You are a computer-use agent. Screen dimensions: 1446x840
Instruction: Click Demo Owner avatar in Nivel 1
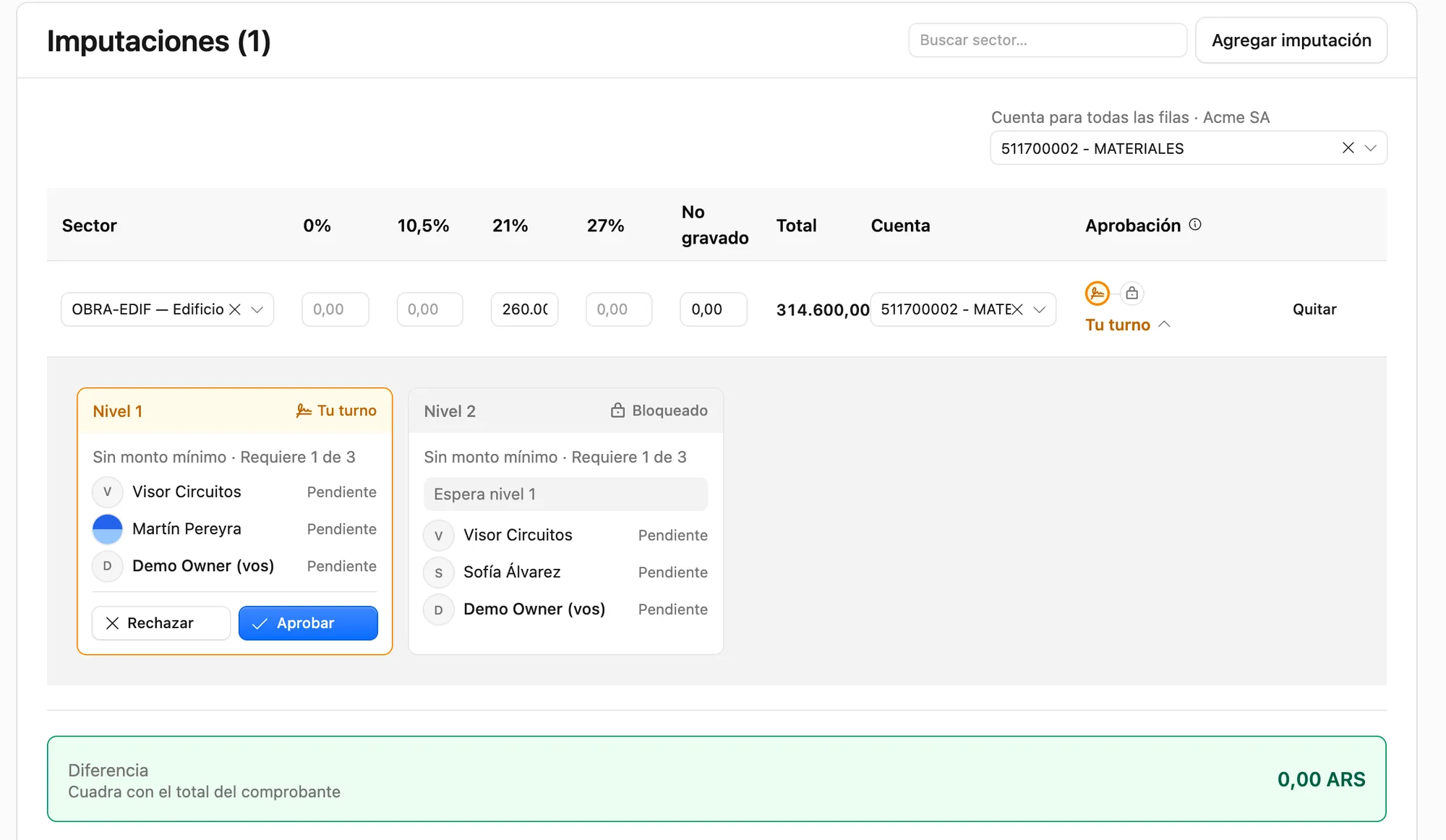[107, 566]
